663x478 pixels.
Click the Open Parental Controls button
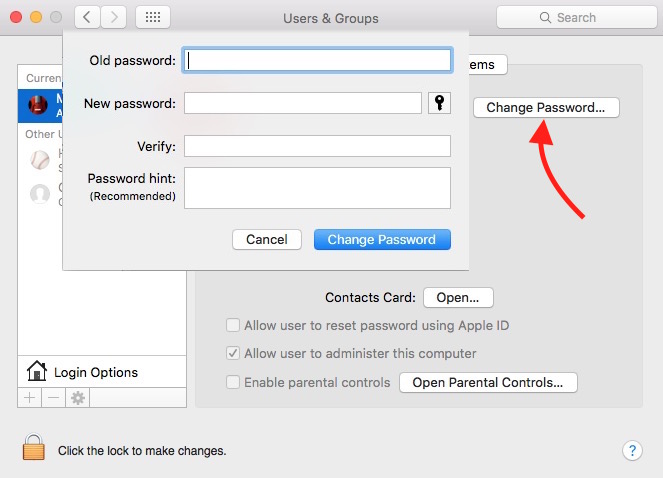pyautogui.click(x=488, y=382)
